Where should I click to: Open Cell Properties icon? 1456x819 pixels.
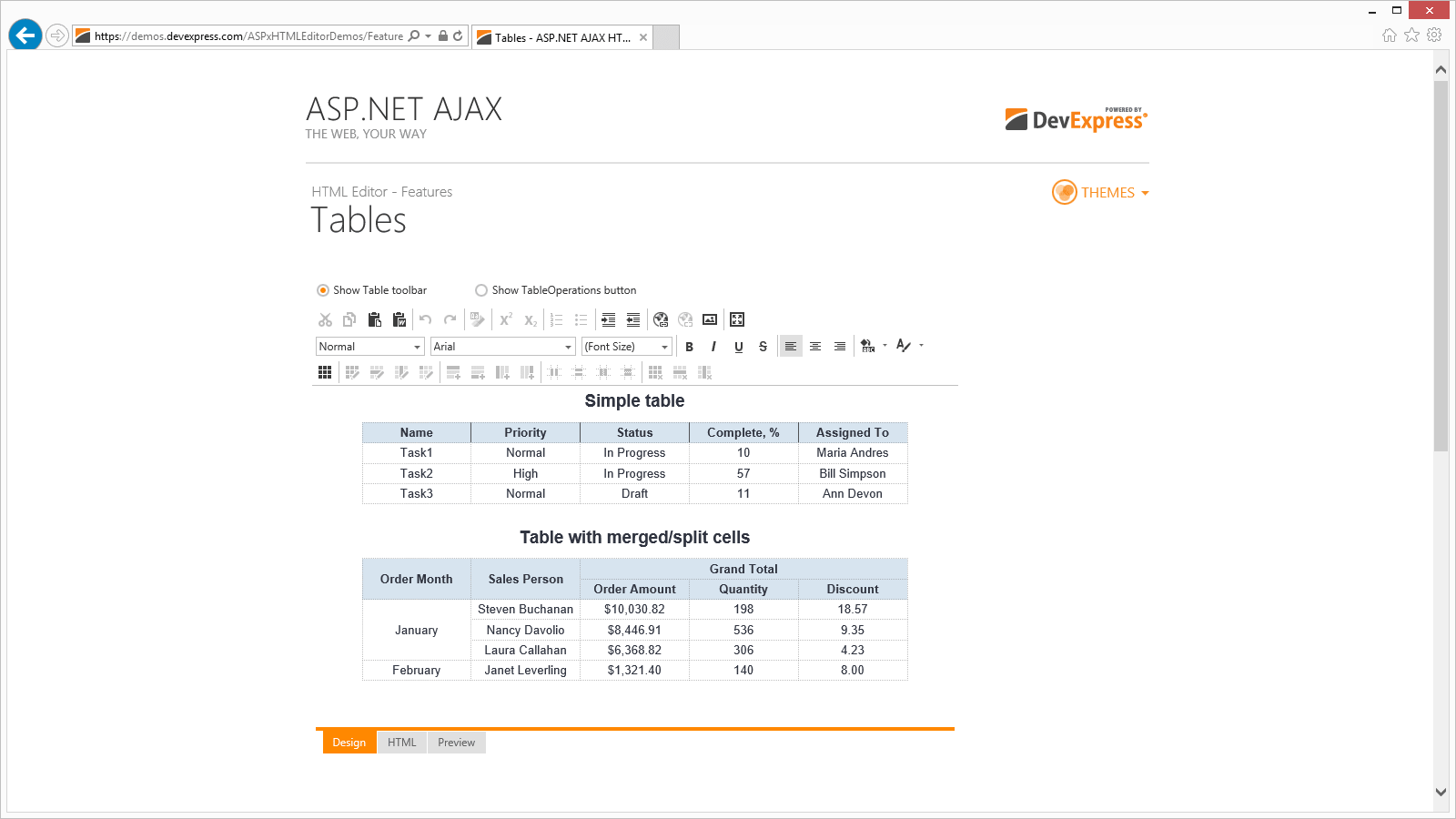426,372
